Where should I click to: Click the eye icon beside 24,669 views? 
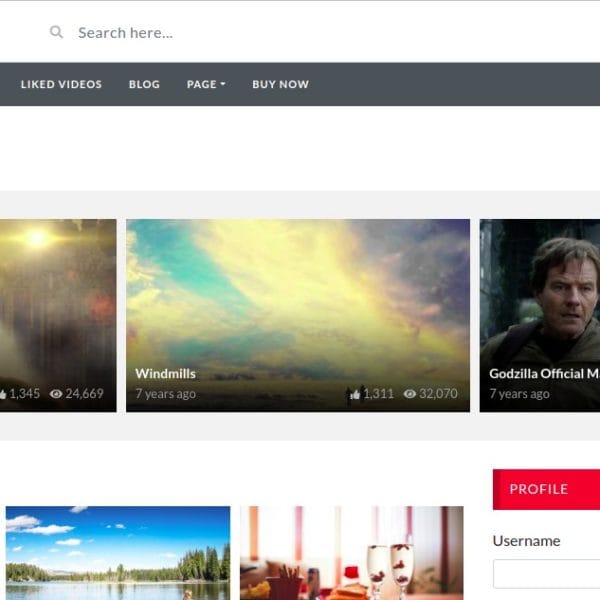[x=56, y=394]
